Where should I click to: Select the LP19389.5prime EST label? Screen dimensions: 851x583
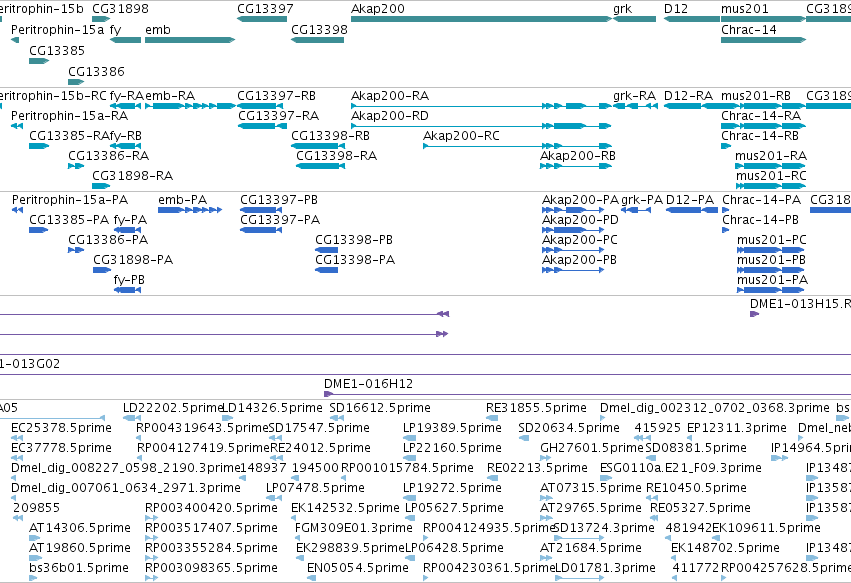tap(452, 428)
